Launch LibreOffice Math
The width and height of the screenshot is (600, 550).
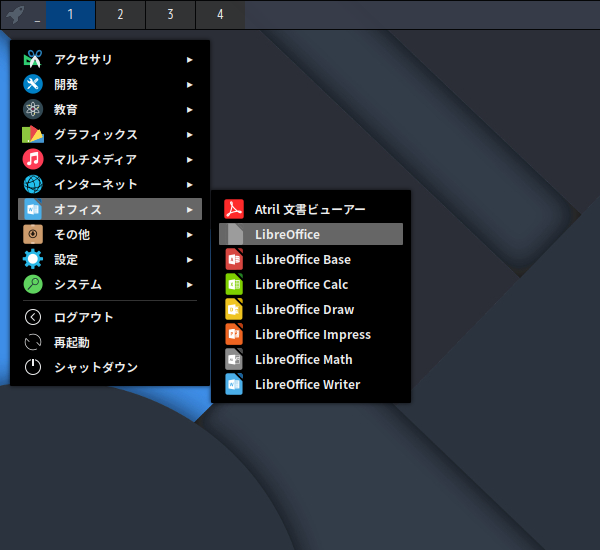[311, 359]
